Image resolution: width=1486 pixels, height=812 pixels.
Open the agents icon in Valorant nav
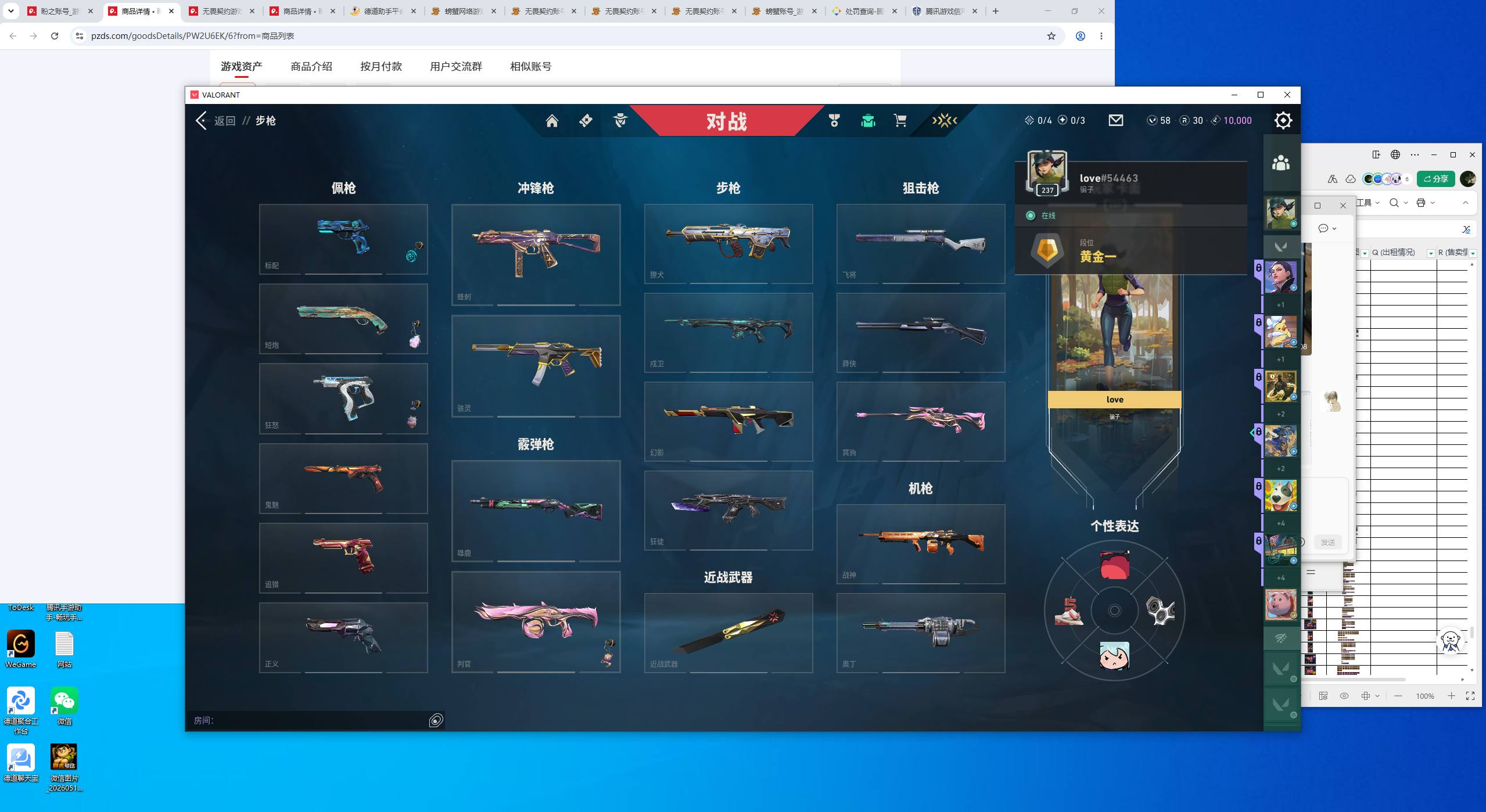point(620,120)
